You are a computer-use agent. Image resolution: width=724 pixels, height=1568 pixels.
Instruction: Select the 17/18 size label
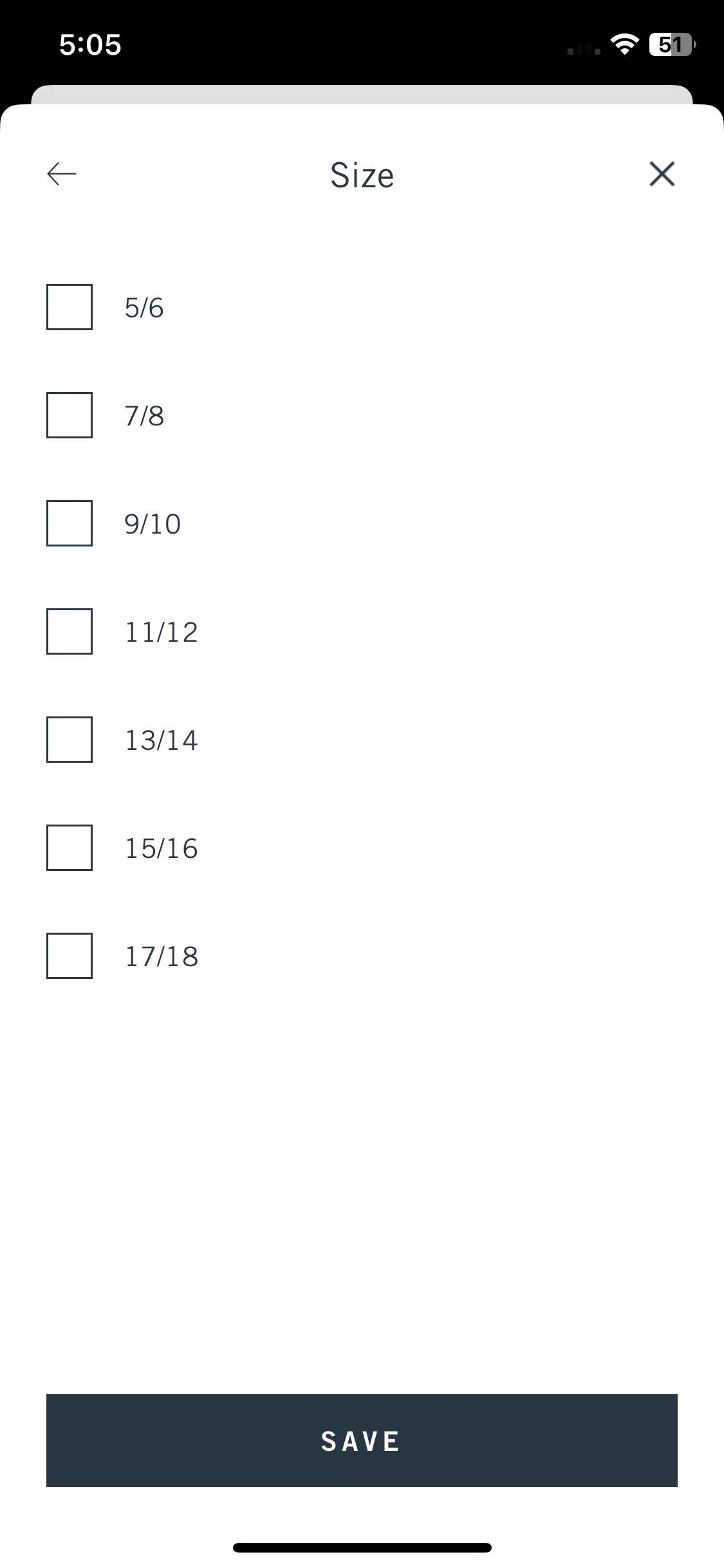pos(162,957)
